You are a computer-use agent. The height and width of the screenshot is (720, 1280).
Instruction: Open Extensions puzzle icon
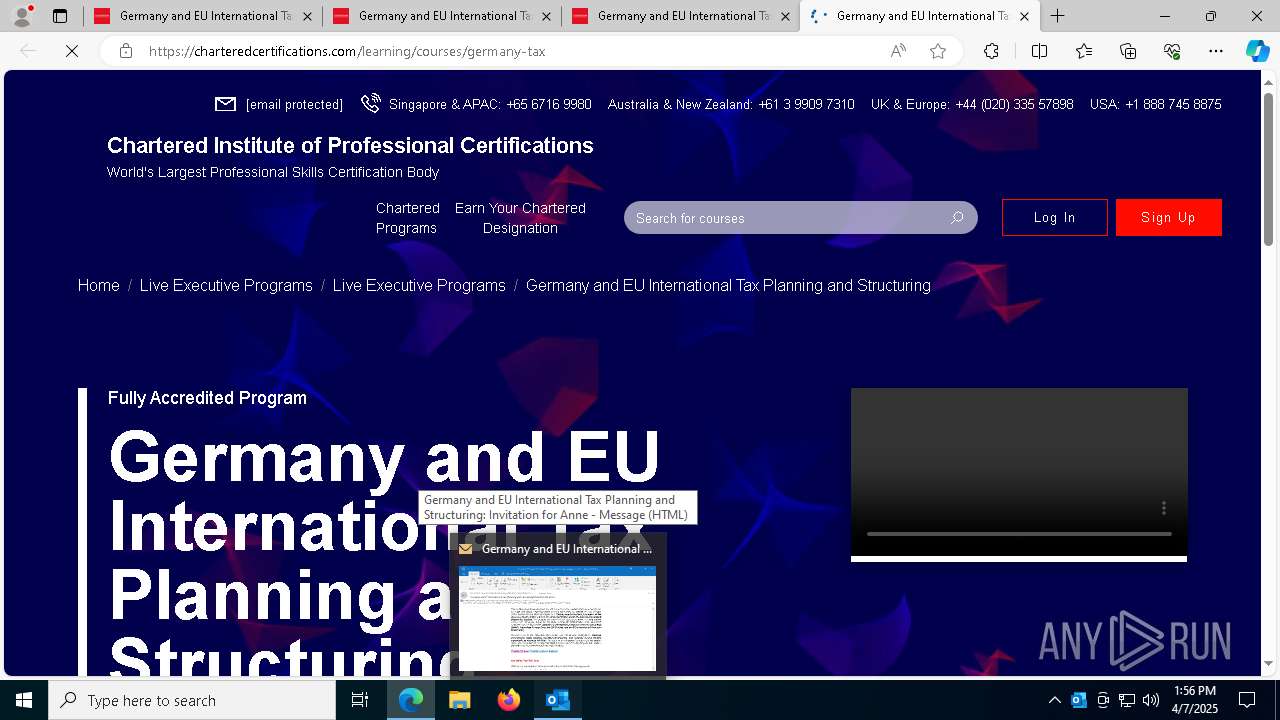click(x=991, y=51)
